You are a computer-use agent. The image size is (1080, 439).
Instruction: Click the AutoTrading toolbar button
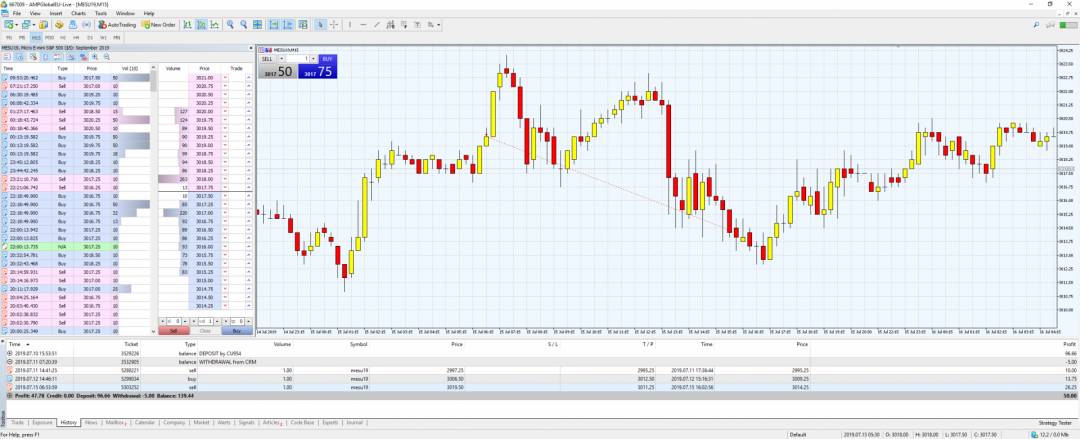point(119,24)
